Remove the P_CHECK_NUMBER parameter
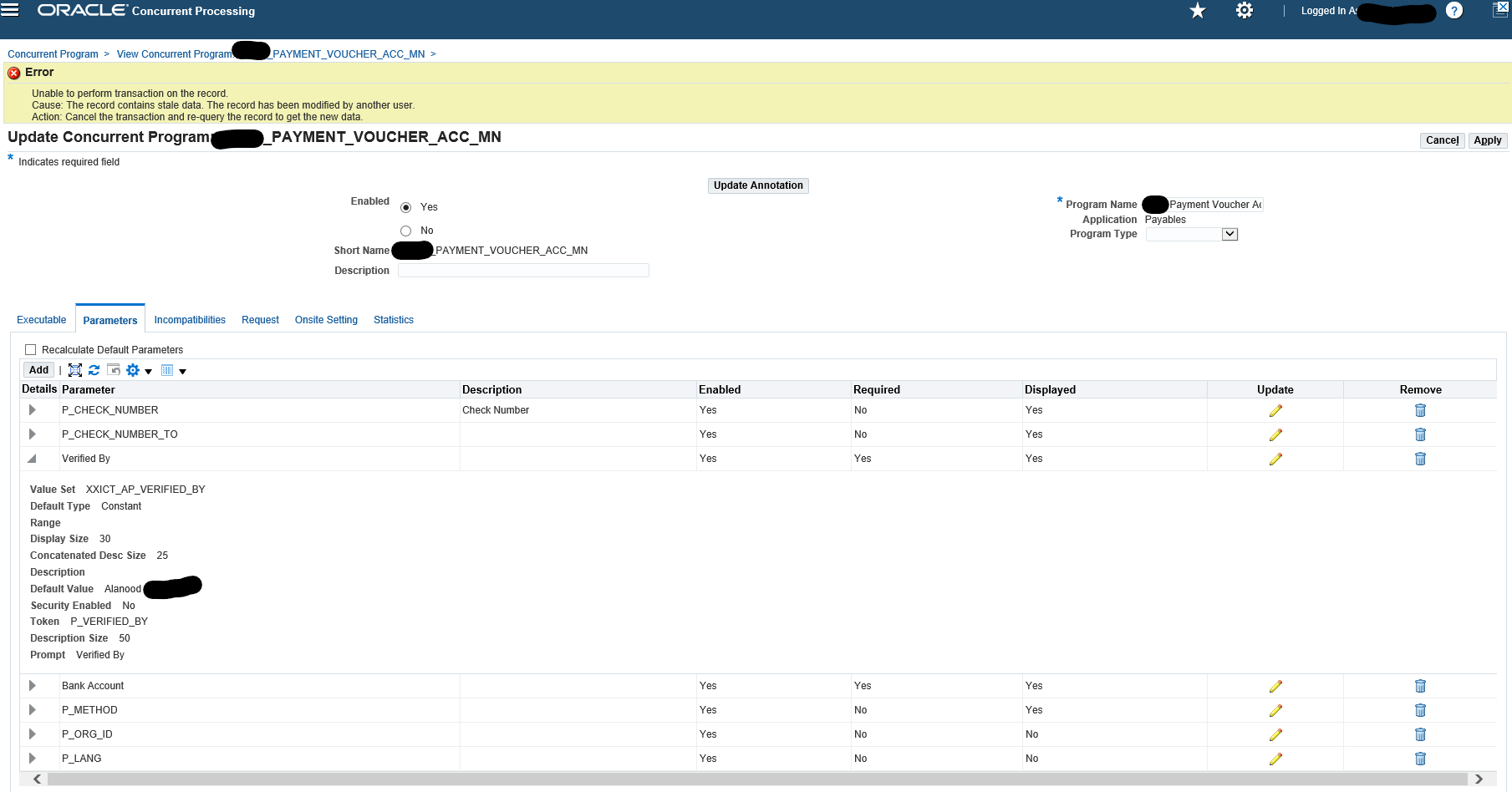 pyautogui.click(x=1420, y=410)
